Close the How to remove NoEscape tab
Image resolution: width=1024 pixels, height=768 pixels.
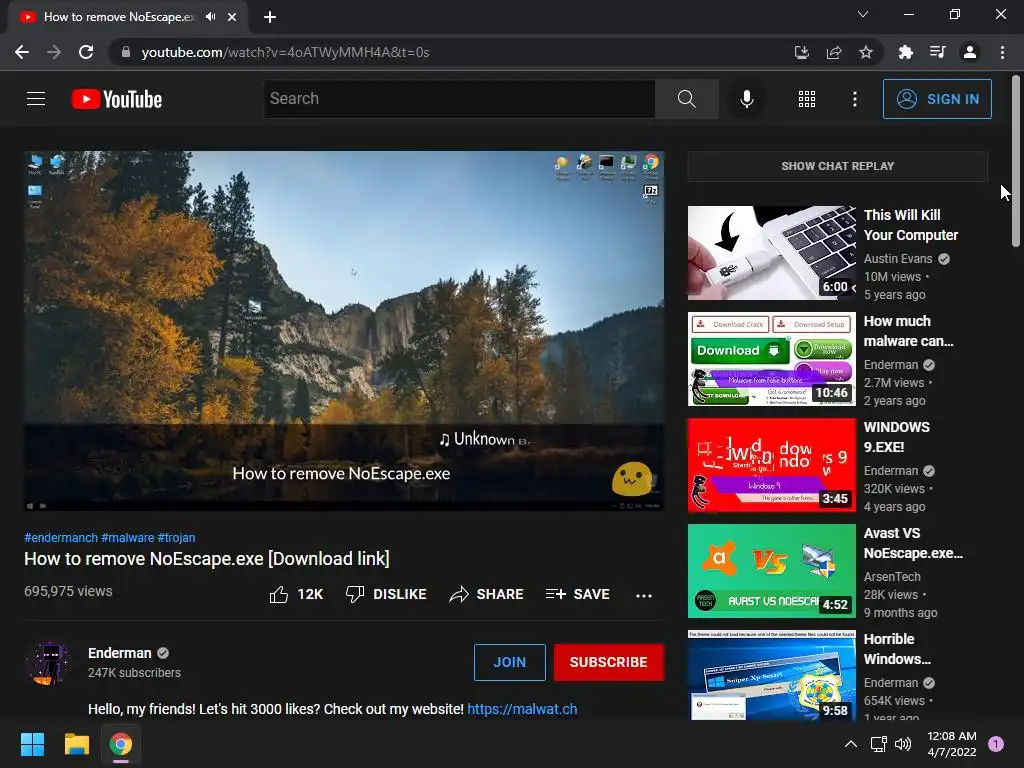click(x=232, y=17)
